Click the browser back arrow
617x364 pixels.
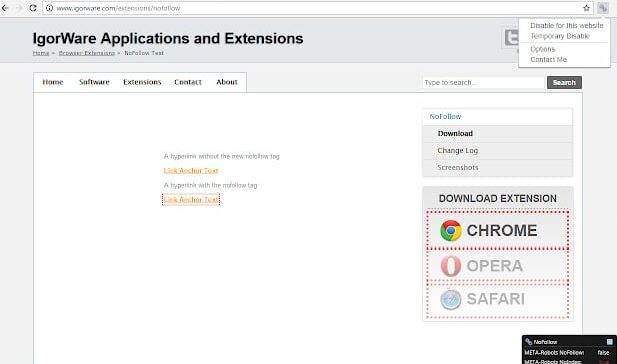point(5,8)
